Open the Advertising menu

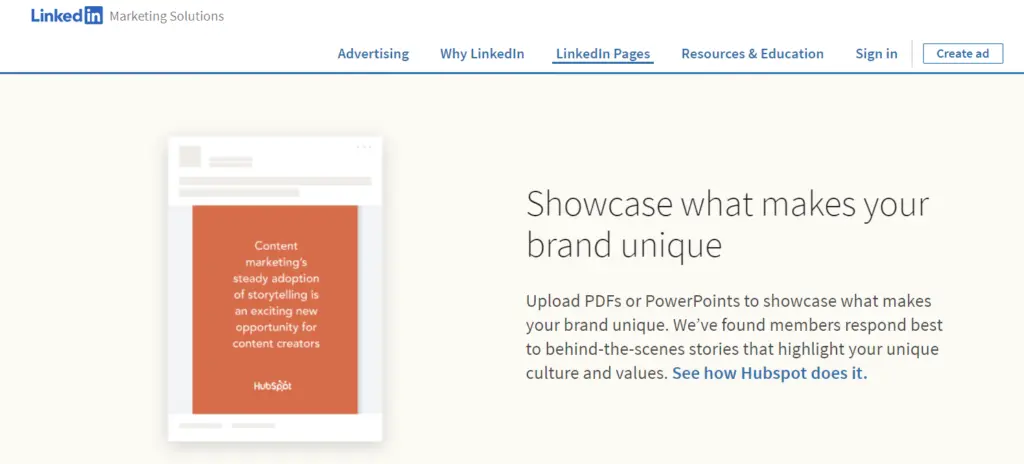(373, 54)
